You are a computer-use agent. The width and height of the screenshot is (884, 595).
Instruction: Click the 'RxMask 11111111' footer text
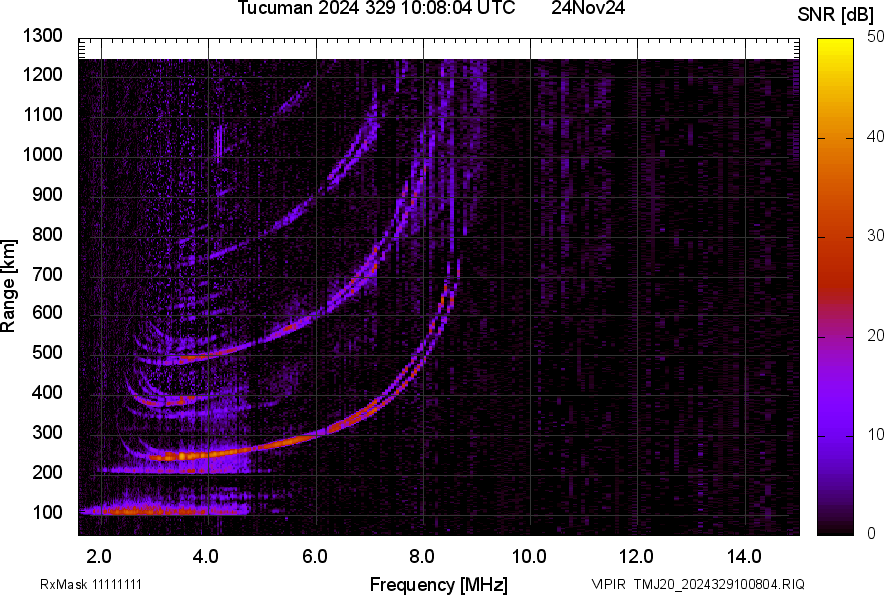coord(91,584)
